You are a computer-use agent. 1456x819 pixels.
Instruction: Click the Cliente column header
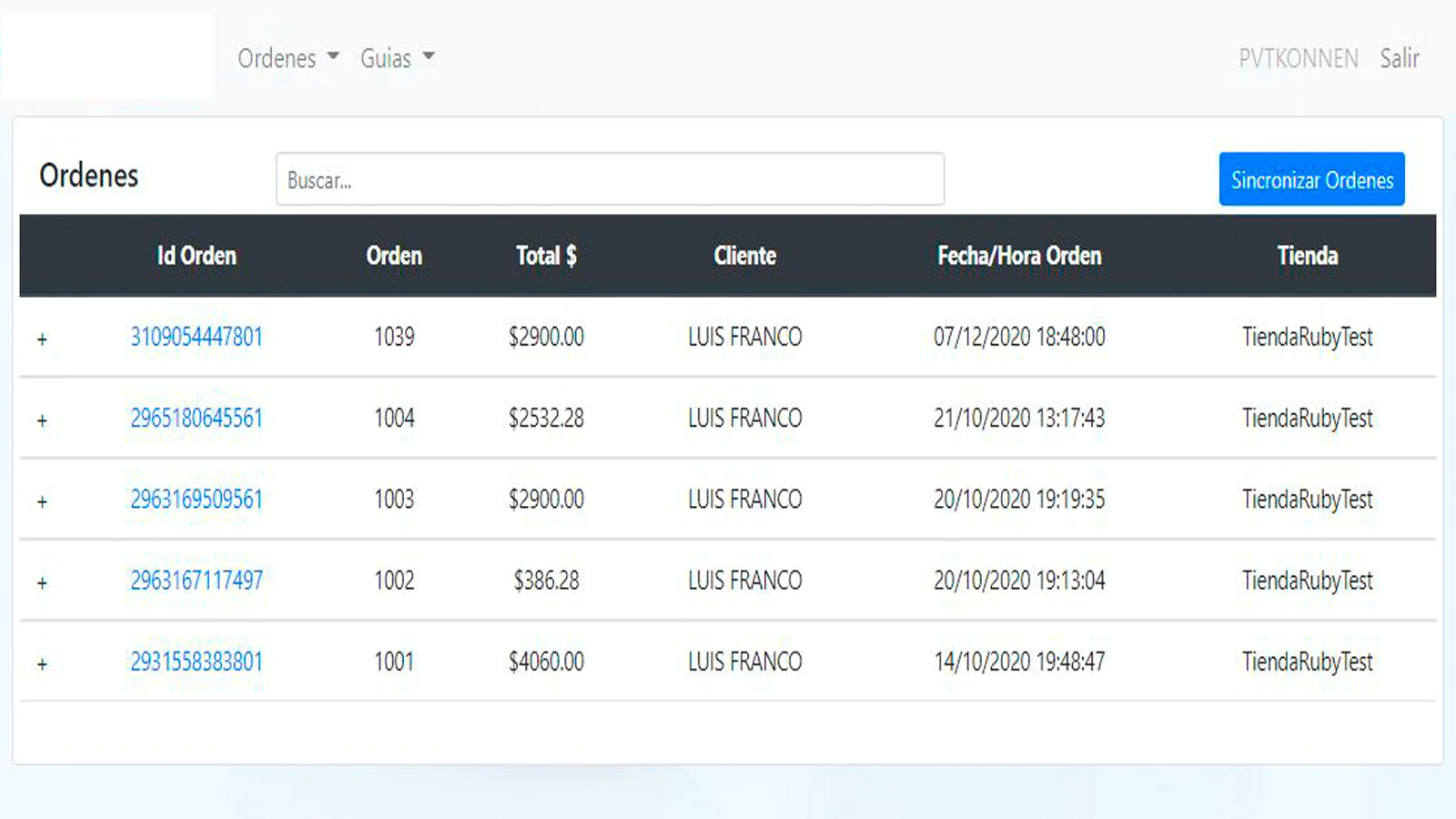pyautogui.click(x=744, y=256)
